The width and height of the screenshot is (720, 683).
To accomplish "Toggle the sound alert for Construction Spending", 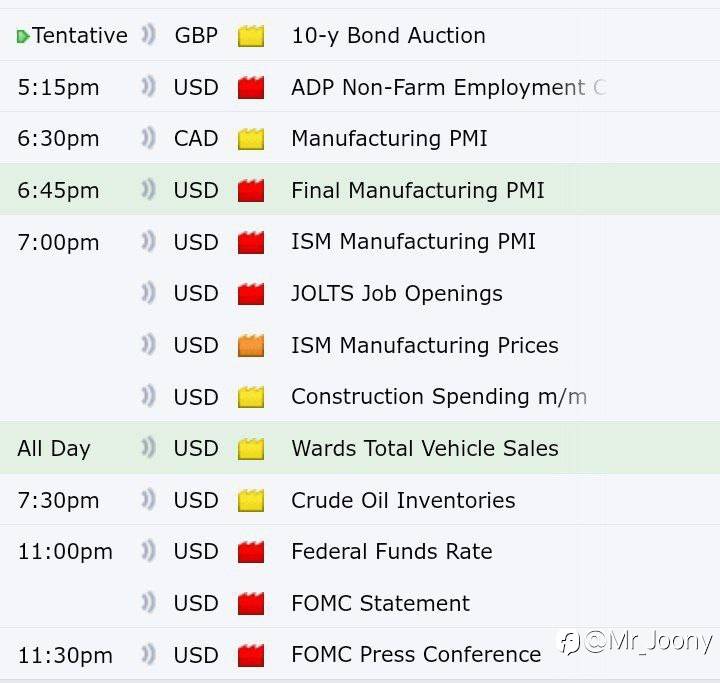I will pyautogui.click(x=149, y=397).
